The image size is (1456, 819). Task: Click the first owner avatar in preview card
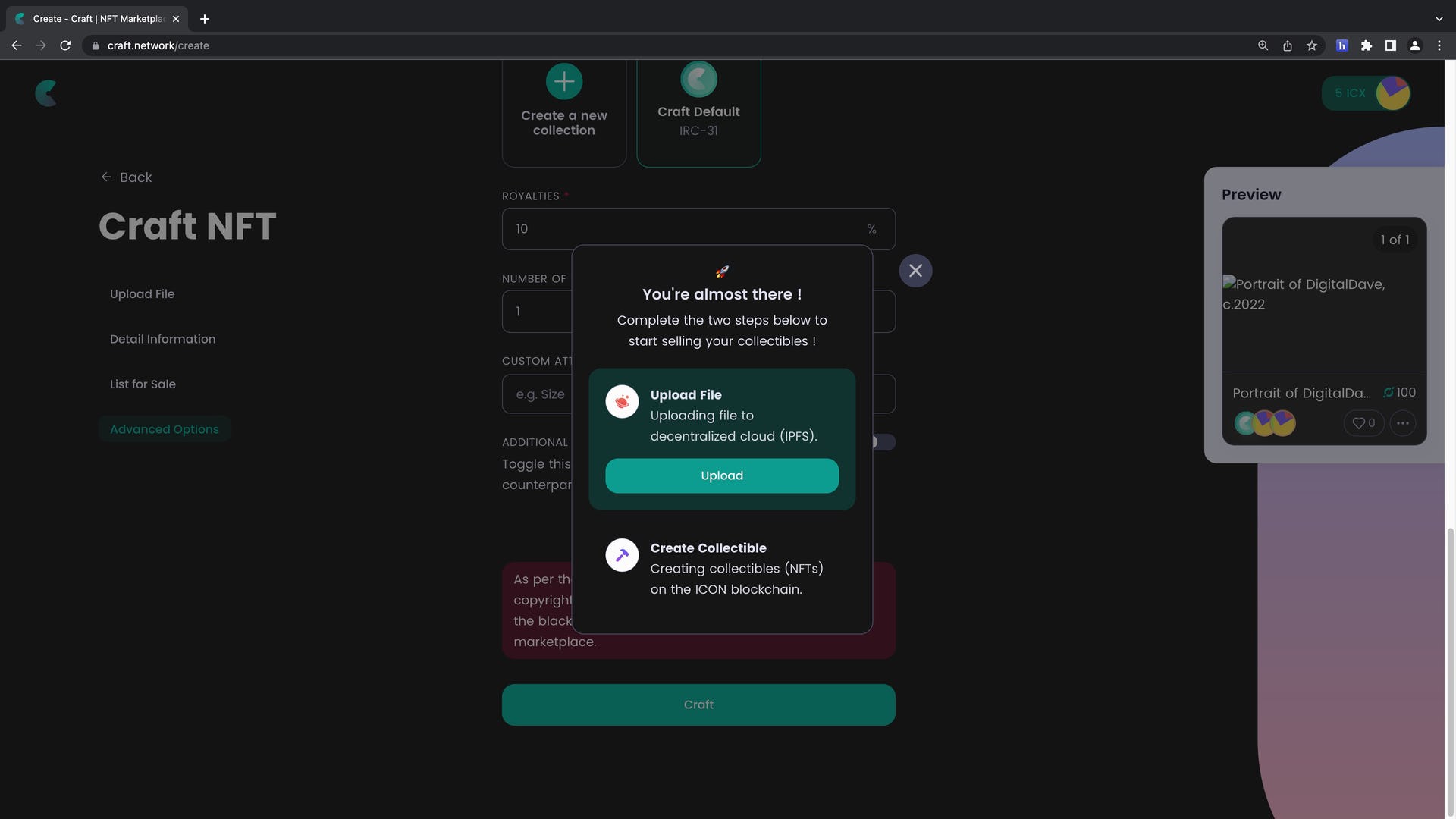click(x=1246, y=423)
